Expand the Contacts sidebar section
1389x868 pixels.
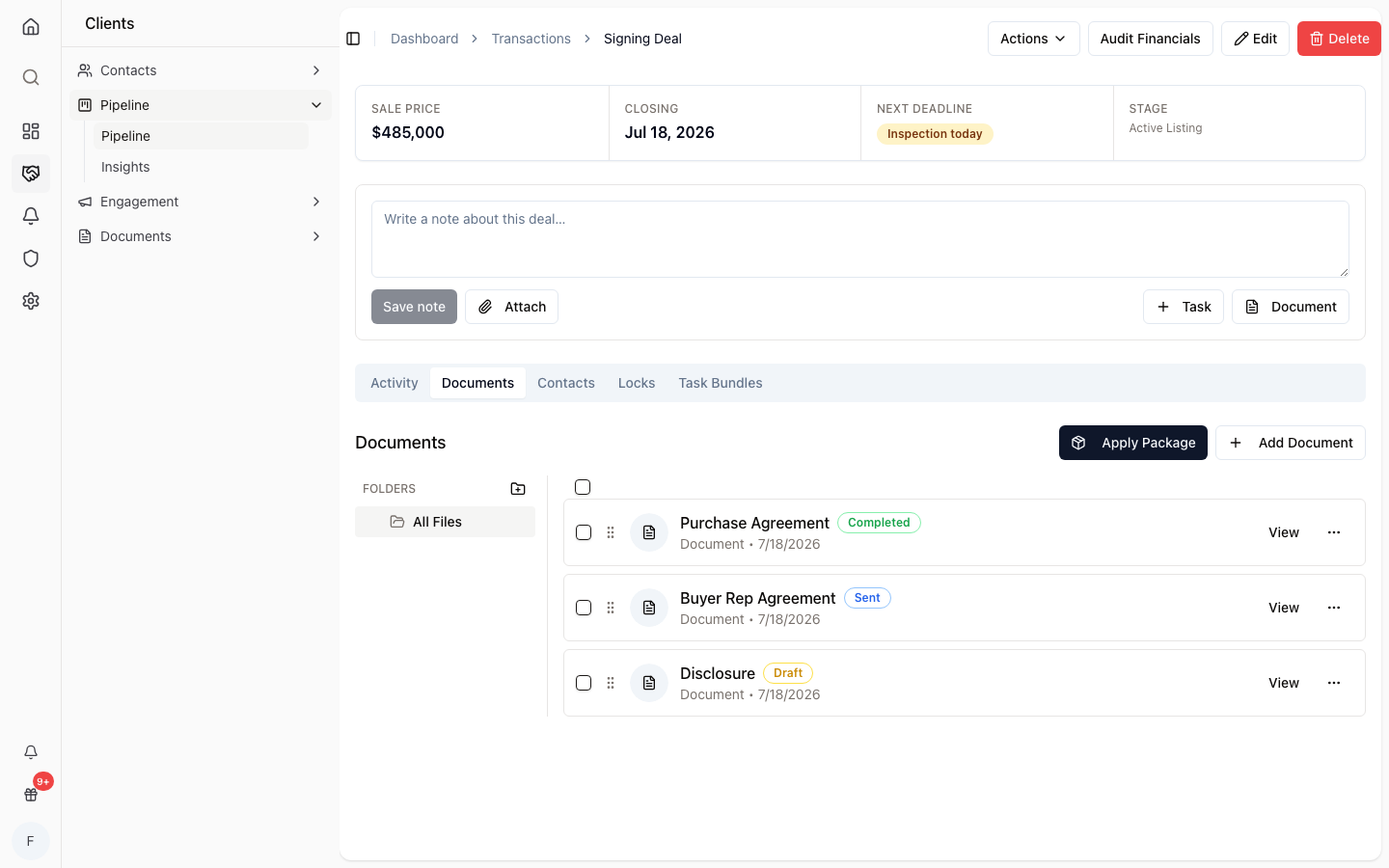coord(201,70)
